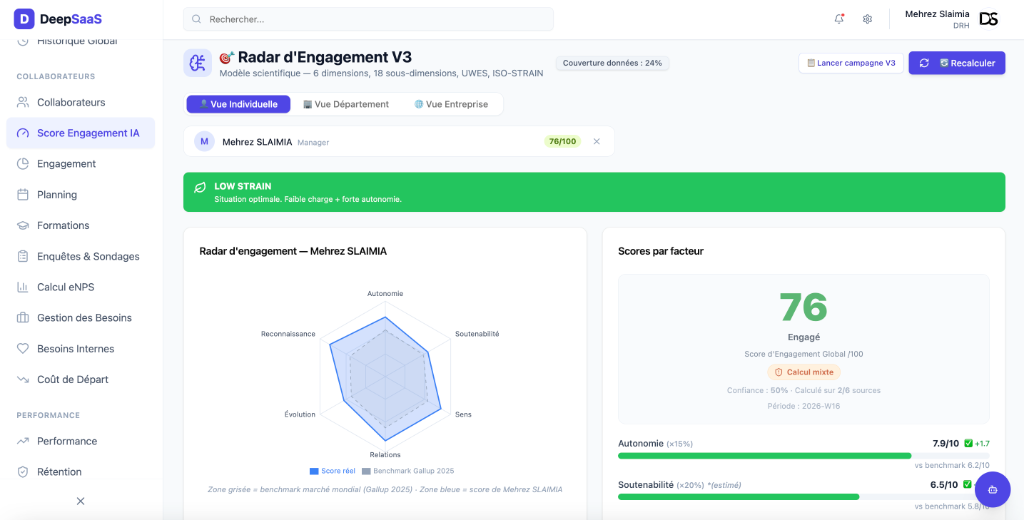This screenshot has height=520, width=1024.
Task: Click the 6.5/10 Soutenabilité value
Action: click(x=944, y=485)
